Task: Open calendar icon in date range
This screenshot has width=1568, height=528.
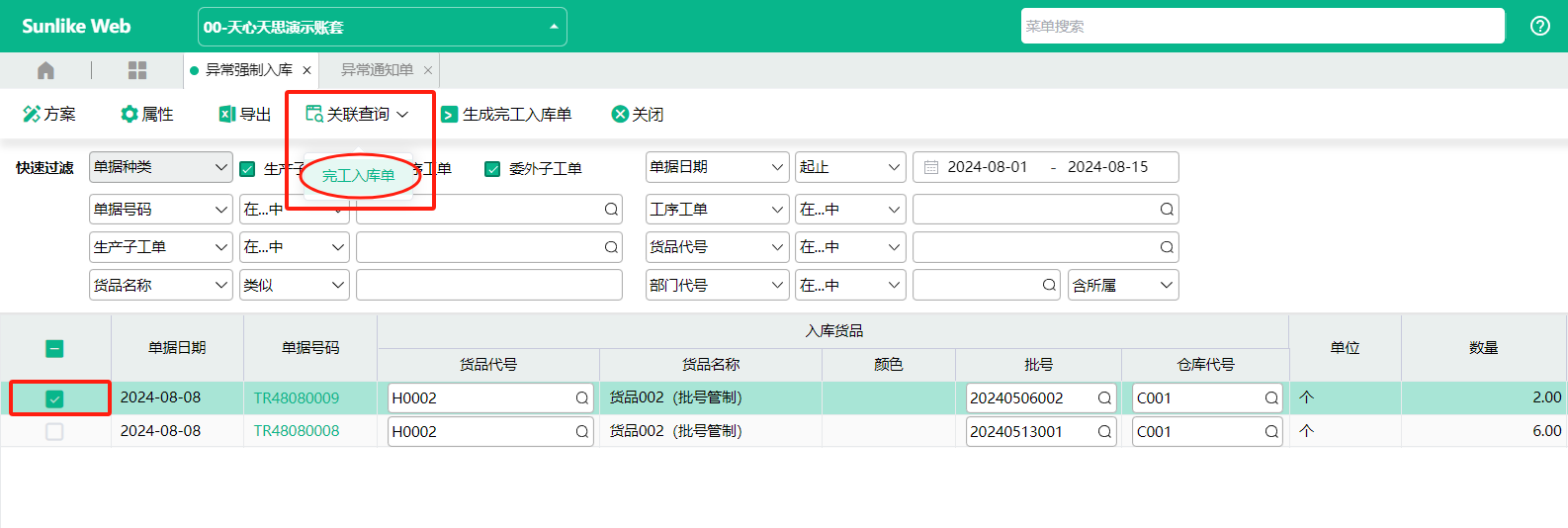Action: pos(930,167)
